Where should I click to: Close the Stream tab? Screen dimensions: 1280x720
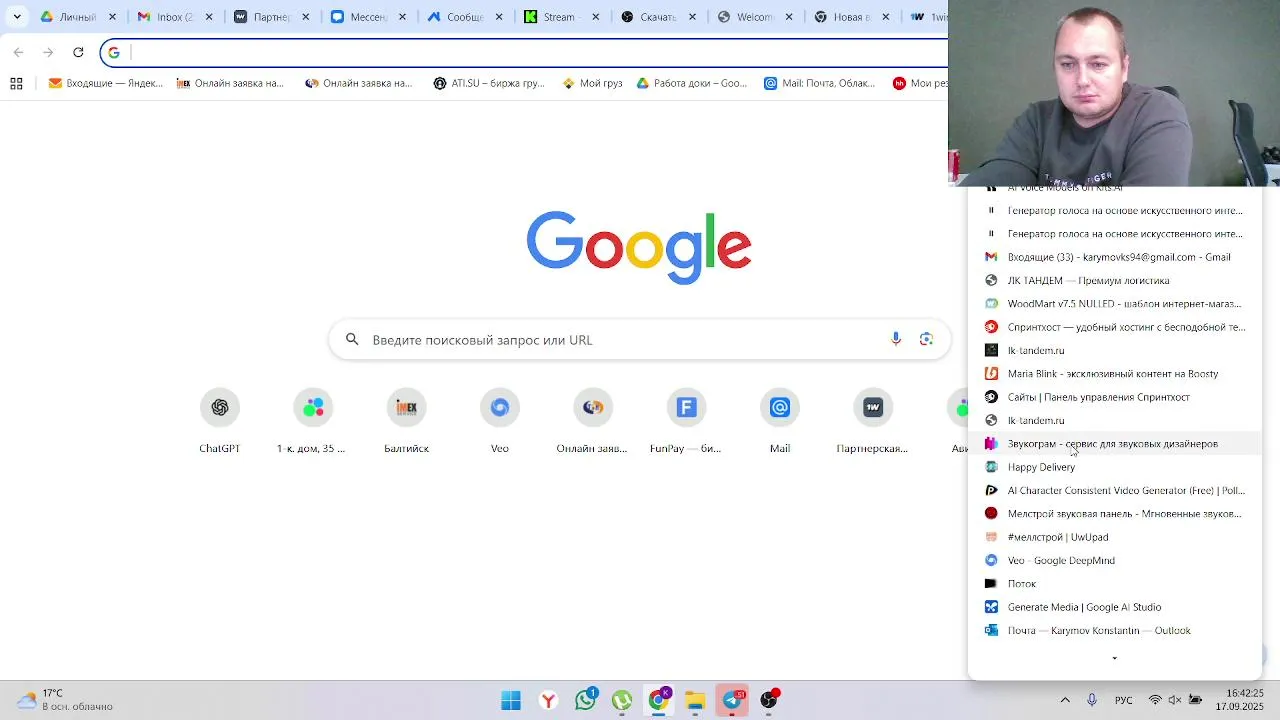point(596,17)
